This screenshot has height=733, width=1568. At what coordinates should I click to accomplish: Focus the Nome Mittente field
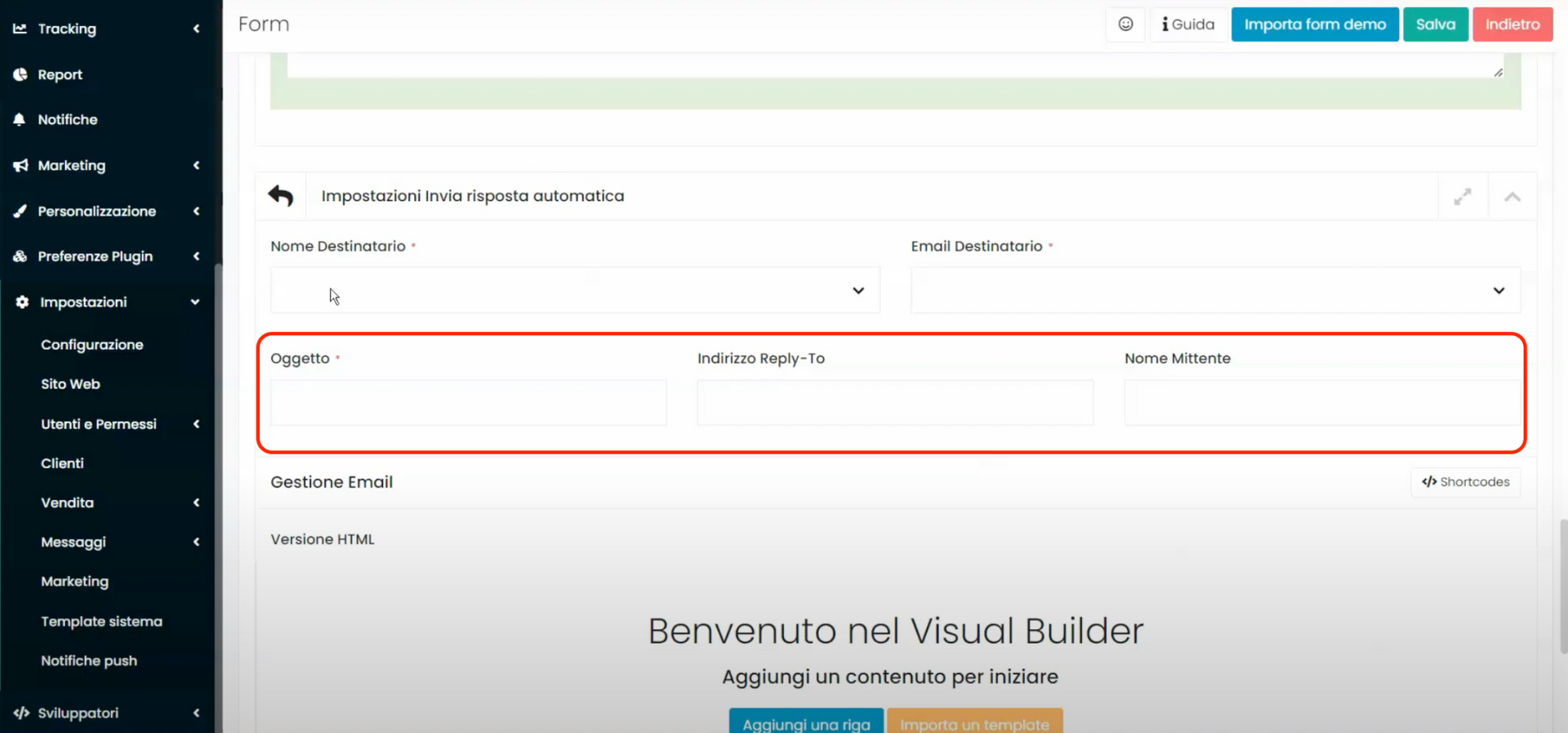1322,403
